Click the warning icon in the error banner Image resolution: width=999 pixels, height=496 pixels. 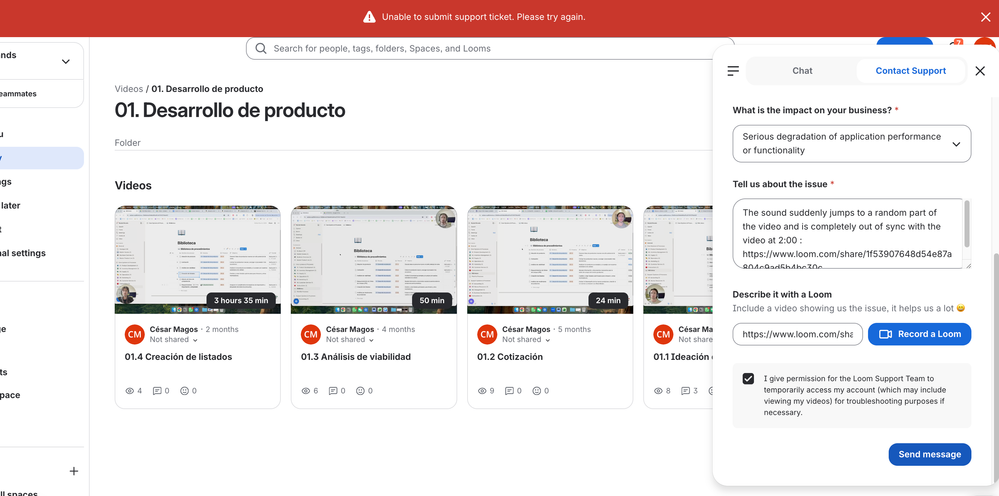(x=369, y=17)
